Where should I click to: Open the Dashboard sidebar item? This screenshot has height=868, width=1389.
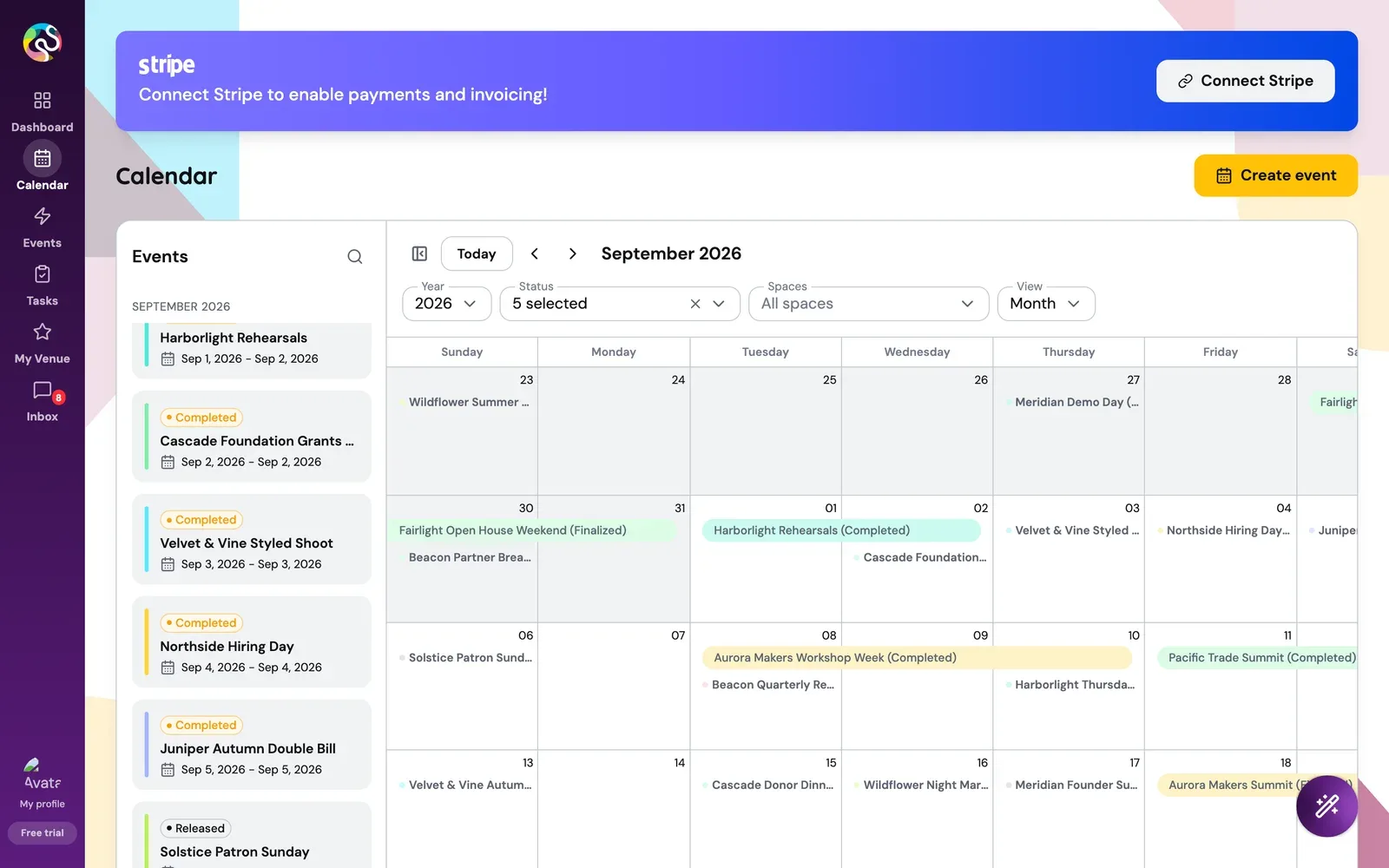(42, 112)
